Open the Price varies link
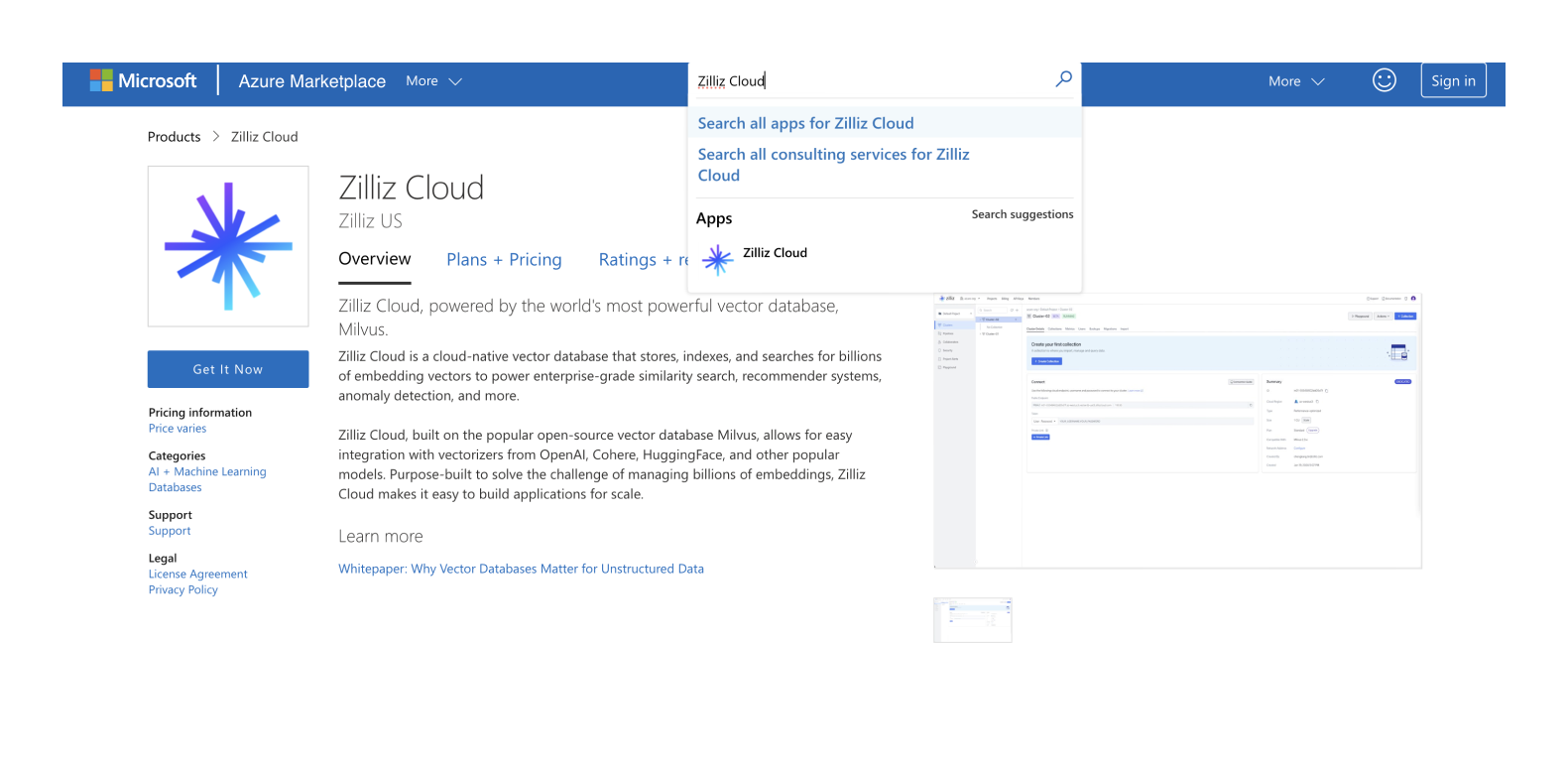 coord(178,429)
